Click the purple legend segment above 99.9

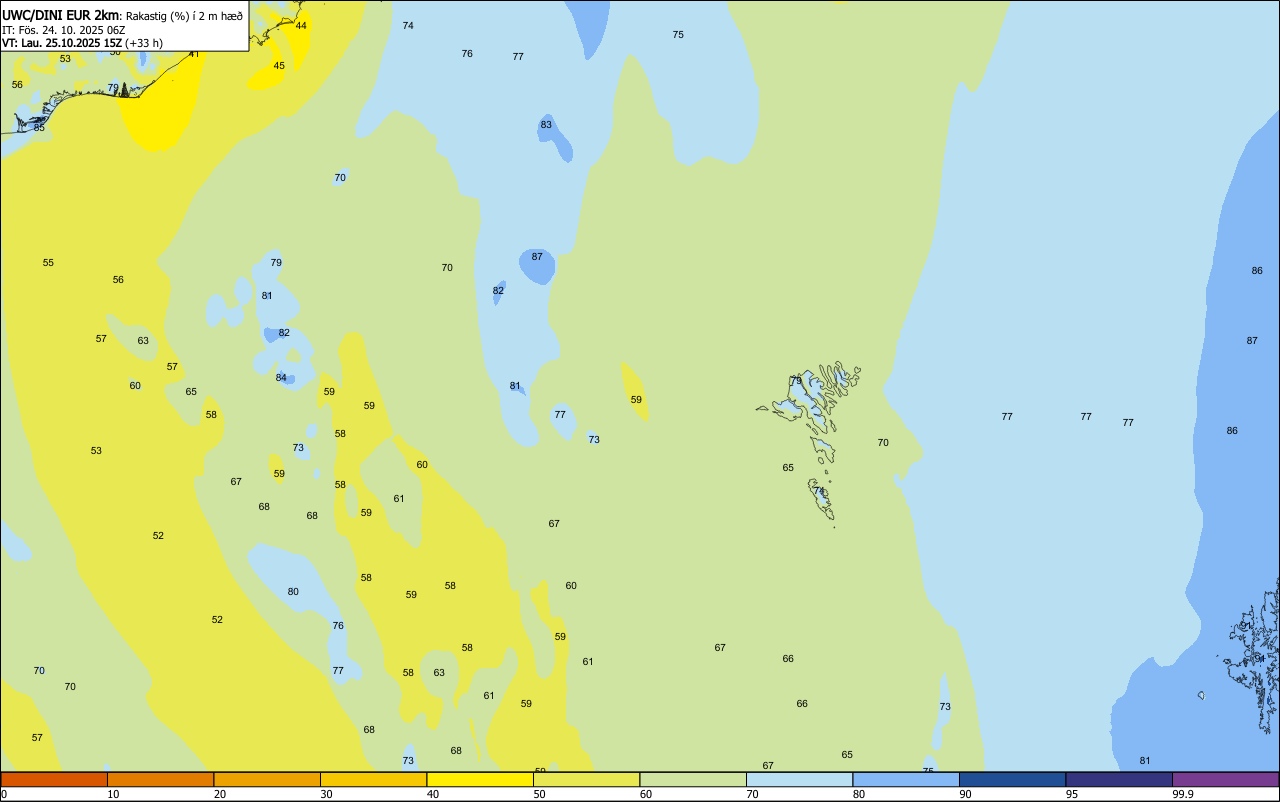click(x=1225, y=779)
